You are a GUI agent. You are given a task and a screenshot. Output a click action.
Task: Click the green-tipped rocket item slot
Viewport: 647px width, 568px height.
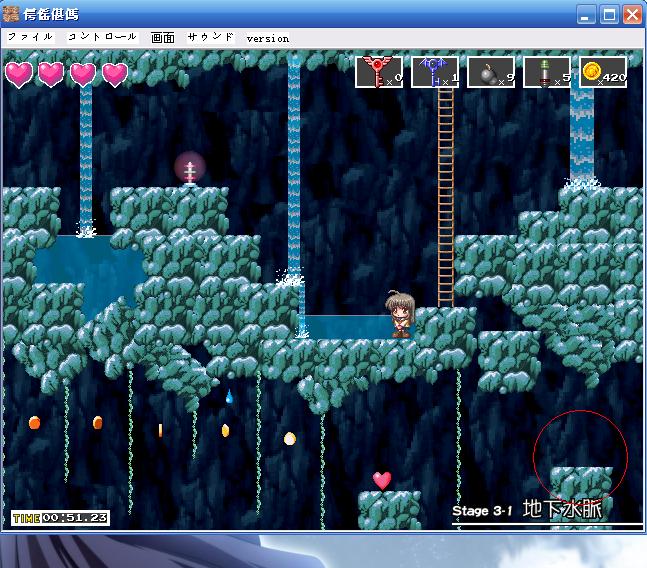547,72
